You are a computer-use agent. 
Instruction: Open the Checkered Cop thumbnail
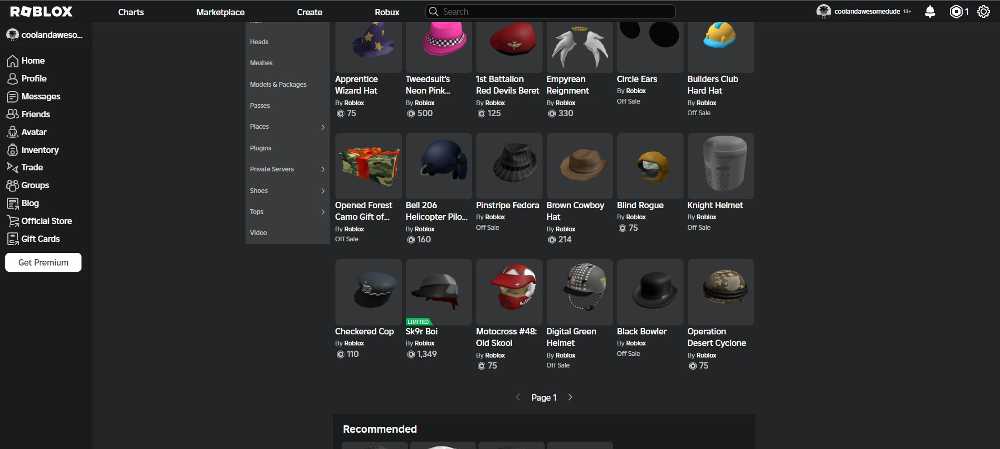tap(369, 292)
